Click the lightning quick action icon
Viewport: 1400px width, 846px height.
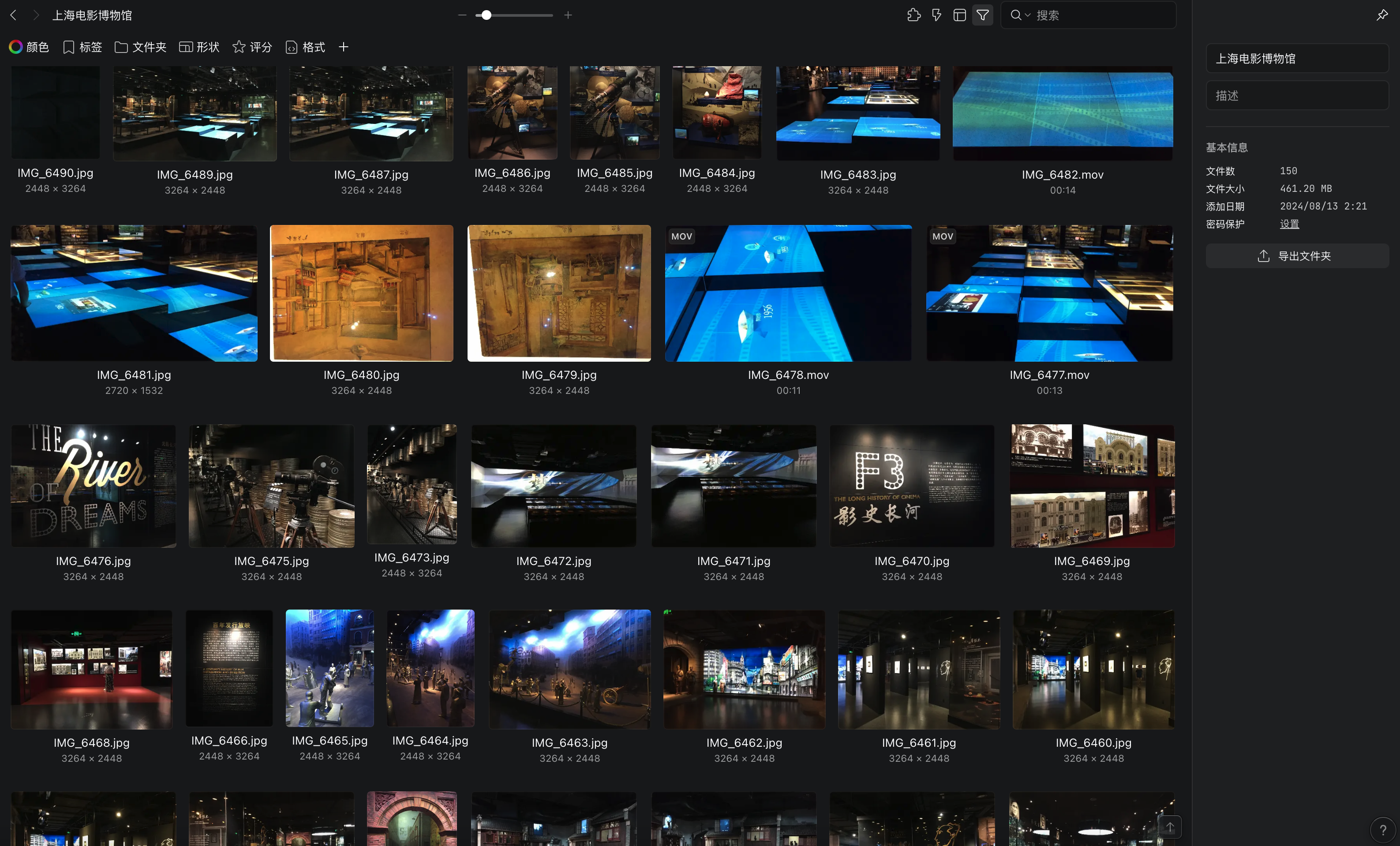tap(936, 15)
